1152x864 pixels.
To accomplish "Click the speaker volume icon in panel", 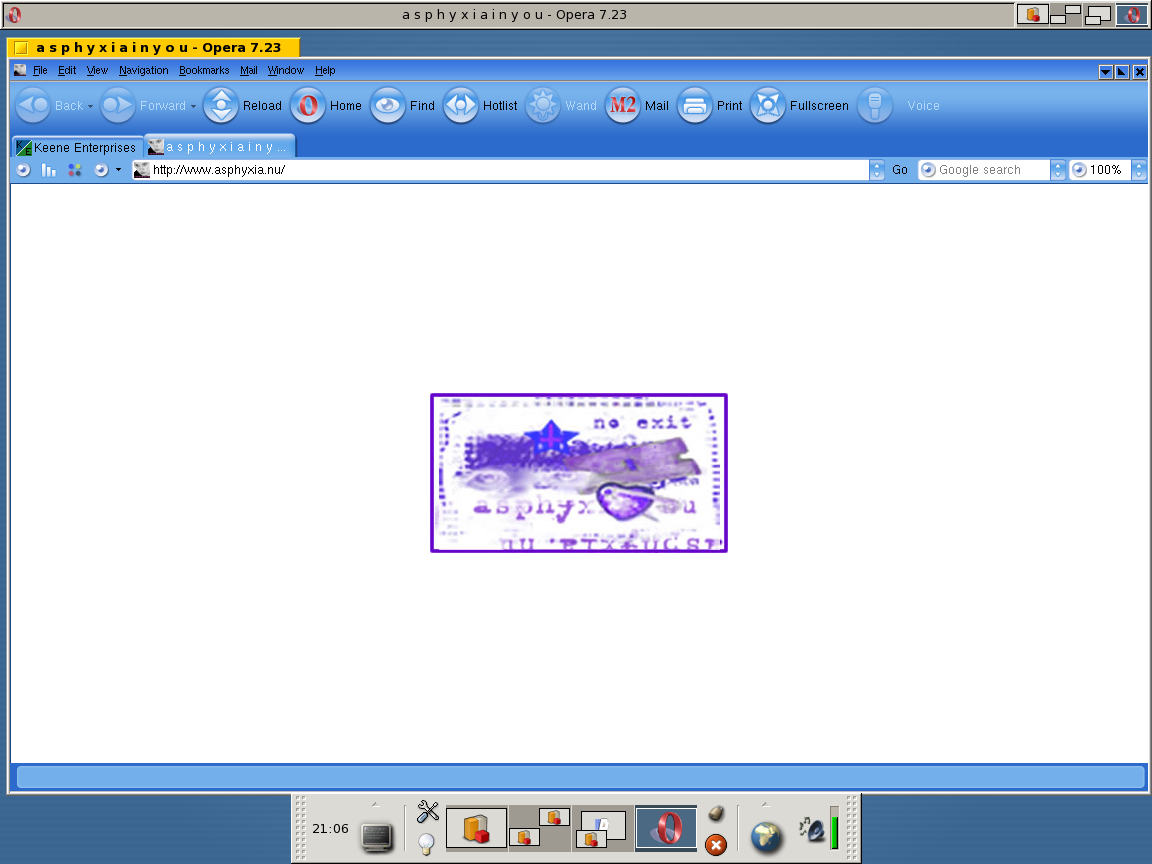I will pos(813,830).
